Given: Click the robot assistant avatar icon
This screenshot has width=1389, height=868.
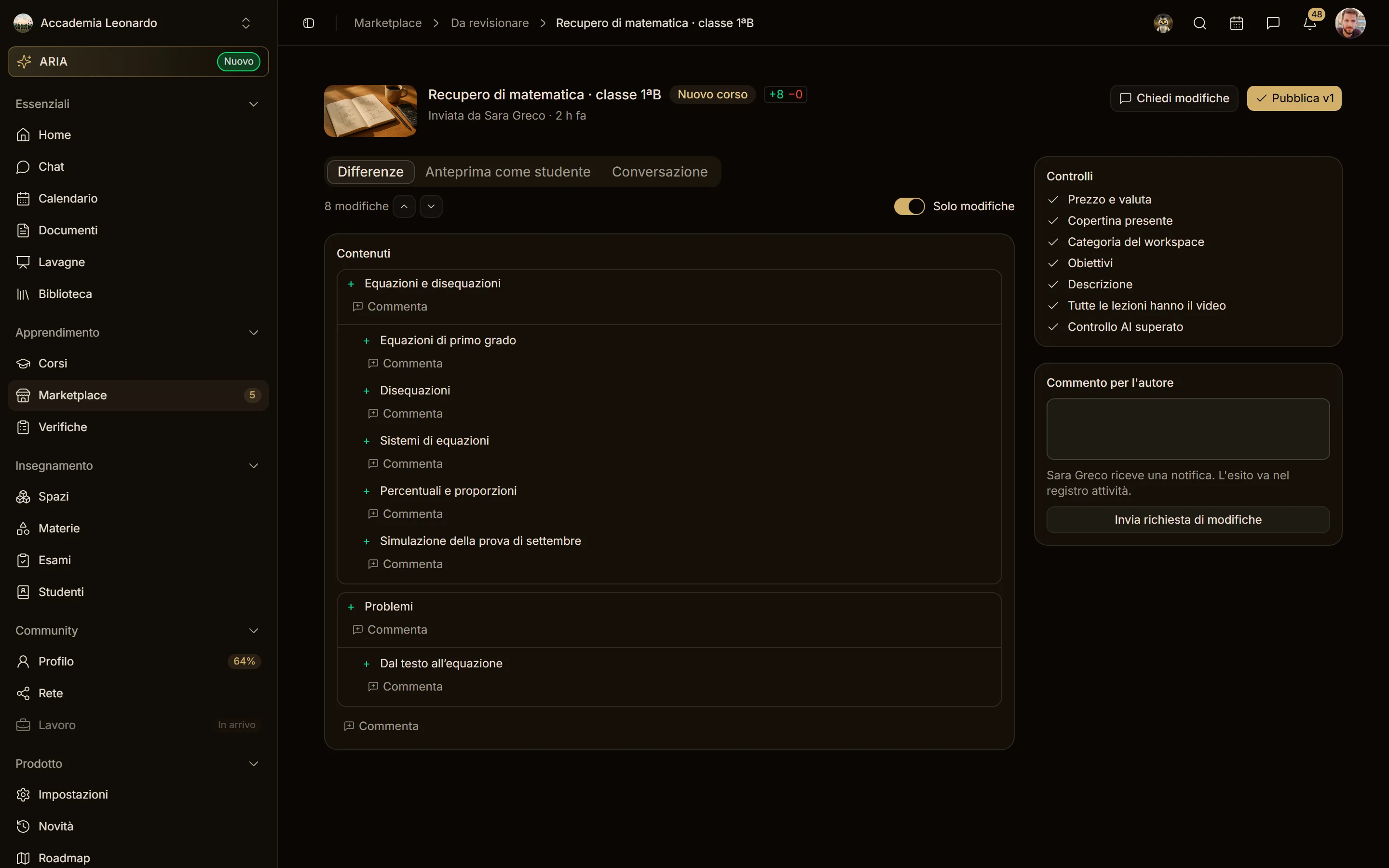Looking at the screenshot, I should [x=1163, y=23].
